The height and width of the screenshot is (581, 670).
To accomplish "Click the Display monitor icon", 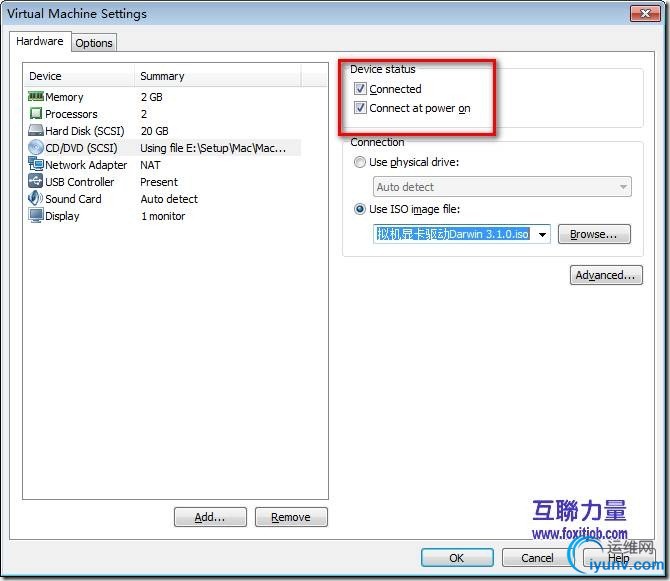I will click(x=36, y=215).
